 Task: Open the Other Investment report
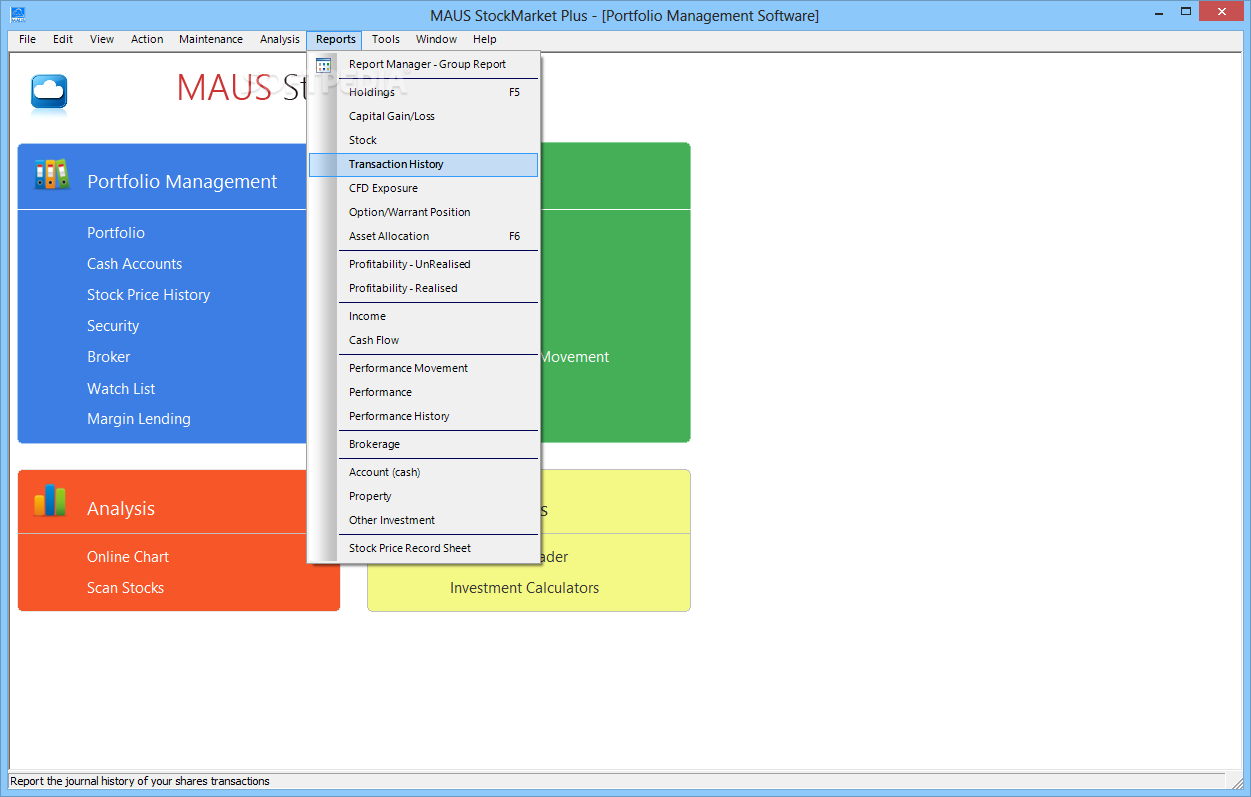click(423, 520)
